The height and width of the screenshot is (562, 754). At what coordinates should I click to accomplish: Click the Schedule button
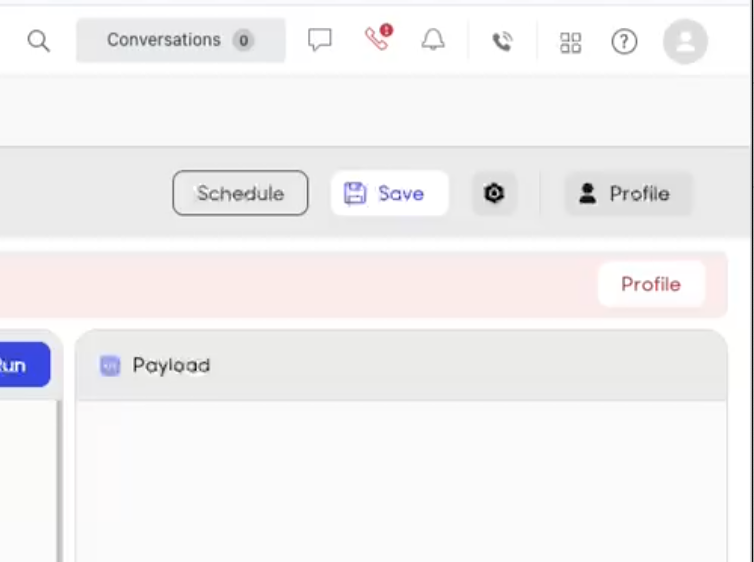coord(240,193)
